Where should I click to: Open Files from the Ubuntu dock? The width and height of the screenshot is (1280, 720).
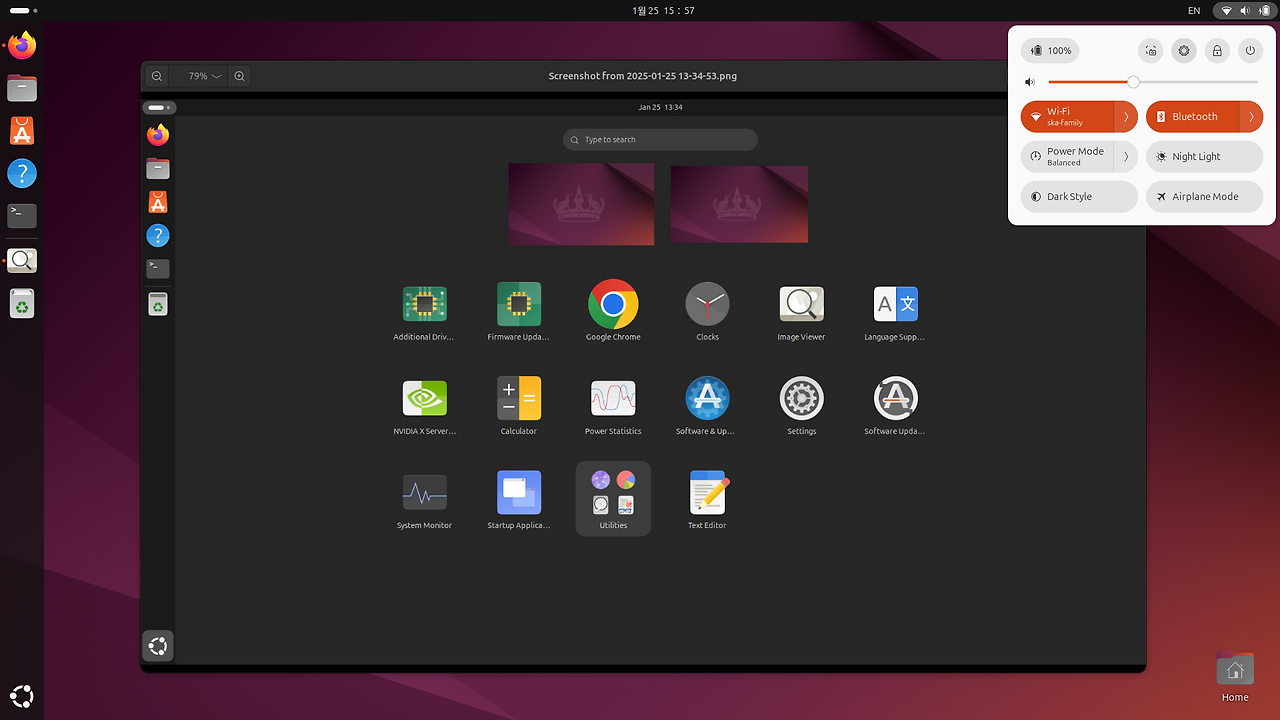point(22,88)
